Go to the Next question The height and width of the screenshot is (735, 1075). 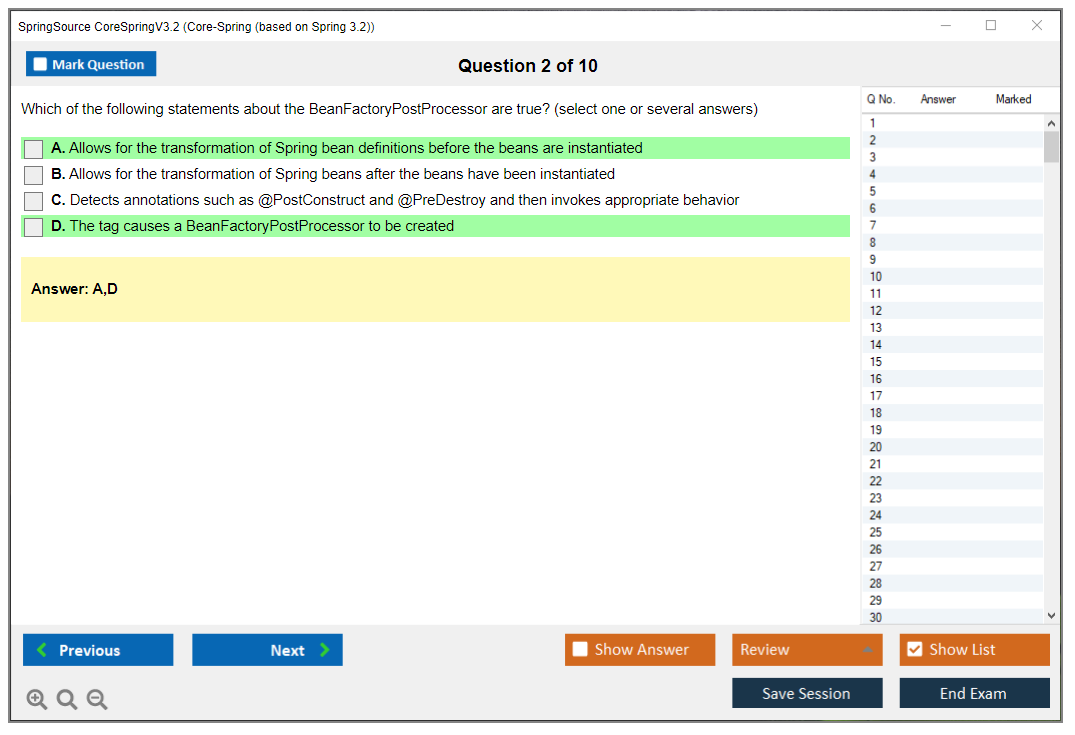click(267, 650)
